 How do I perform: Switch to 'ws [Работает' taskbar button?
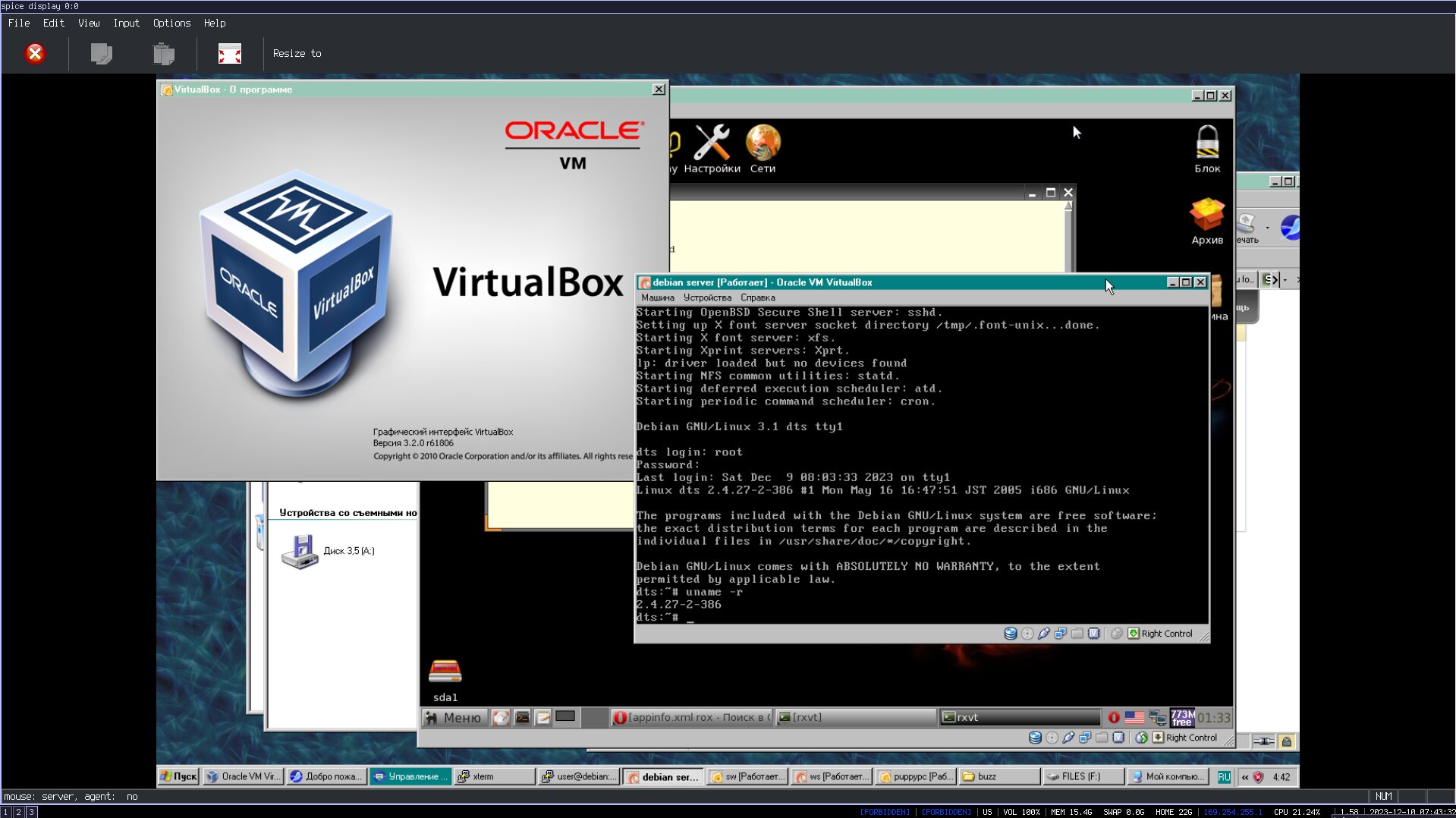[x=831, y=777]
